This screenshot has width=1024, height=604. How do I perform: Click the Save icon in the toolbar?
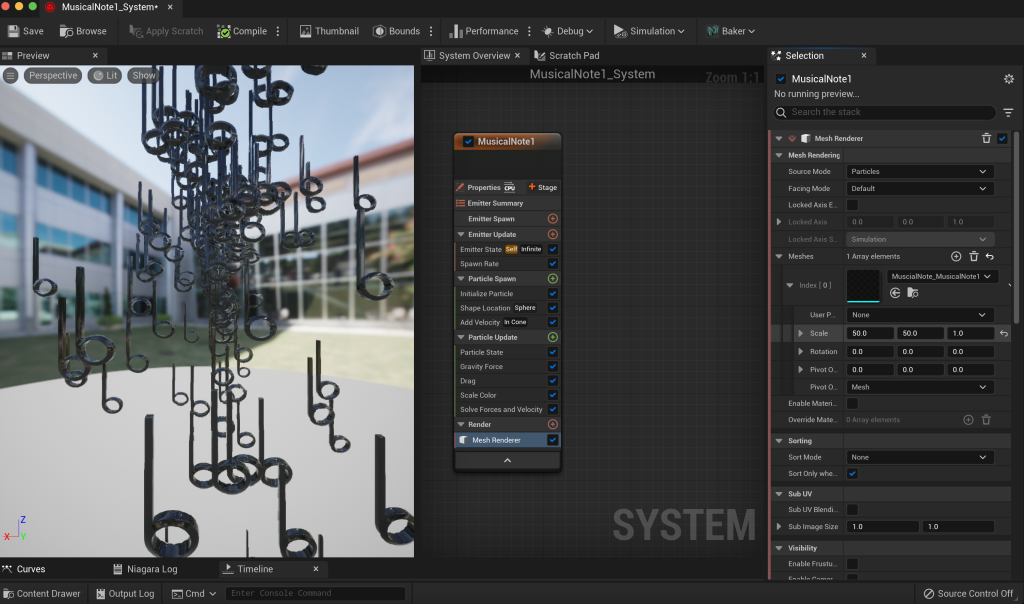point(12,31)
